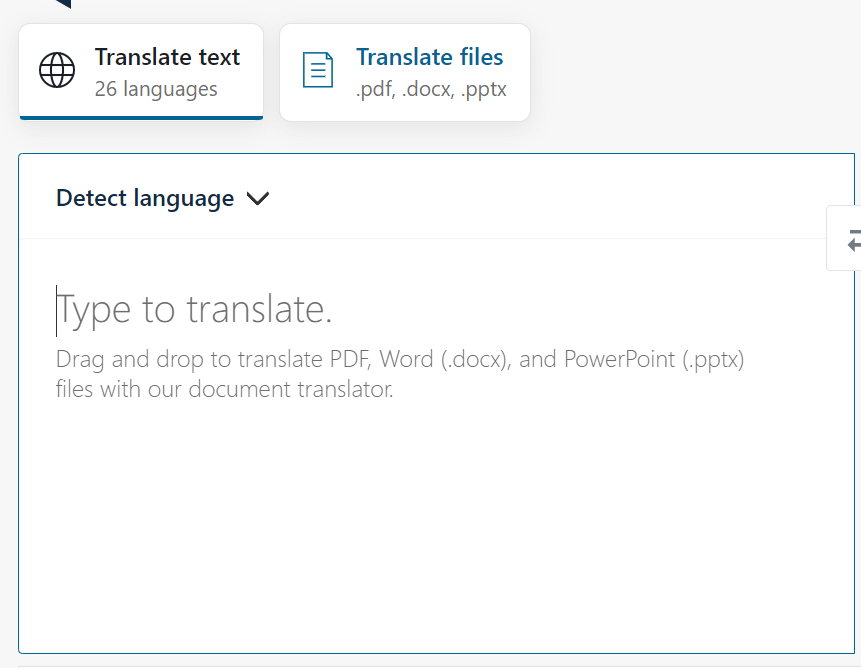Expand the chevron beside Detect language

click(258, 198)
